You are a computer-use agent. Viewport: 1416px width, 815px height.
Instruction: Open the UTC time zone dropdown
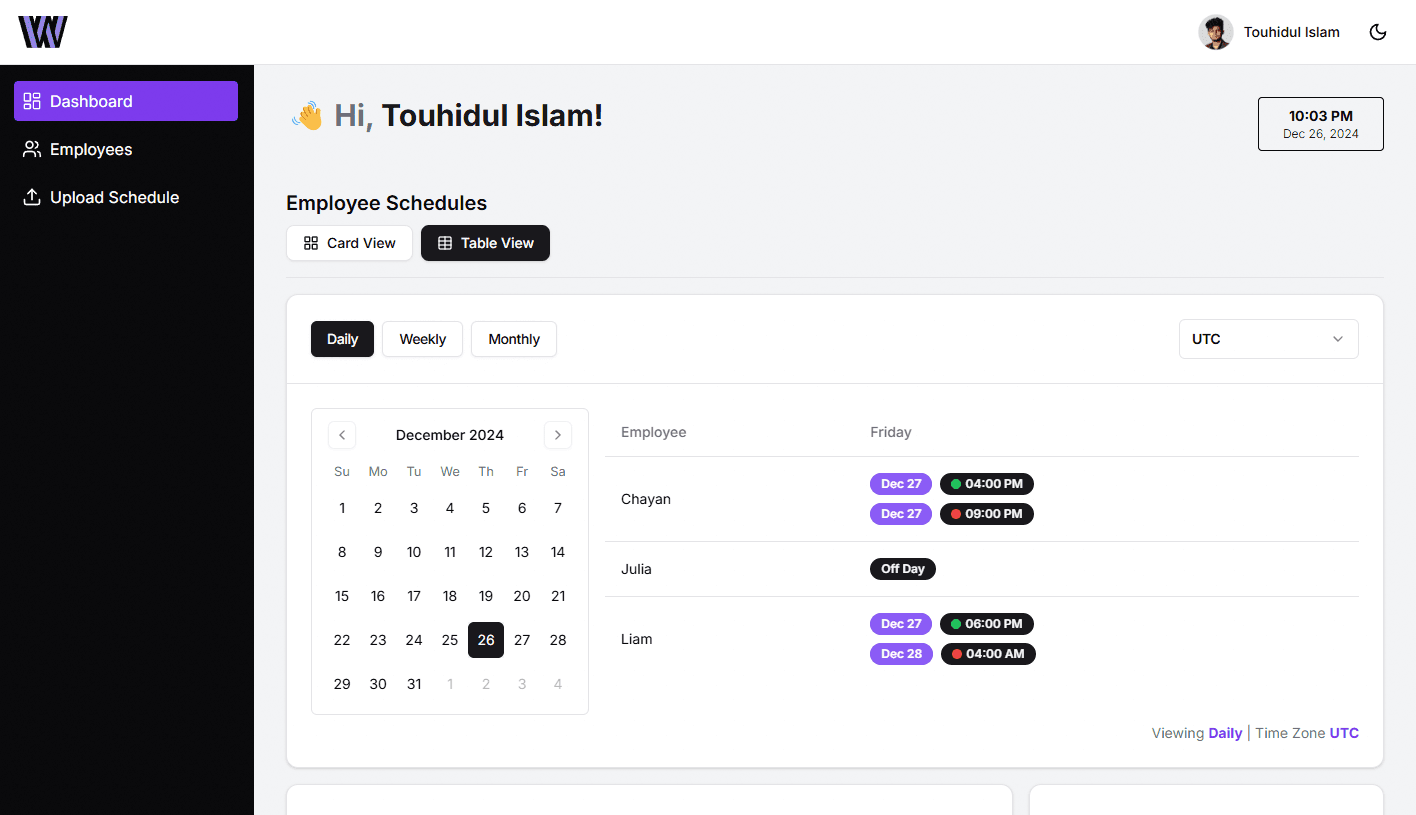pyautogui.click(x=1268, y=339)
